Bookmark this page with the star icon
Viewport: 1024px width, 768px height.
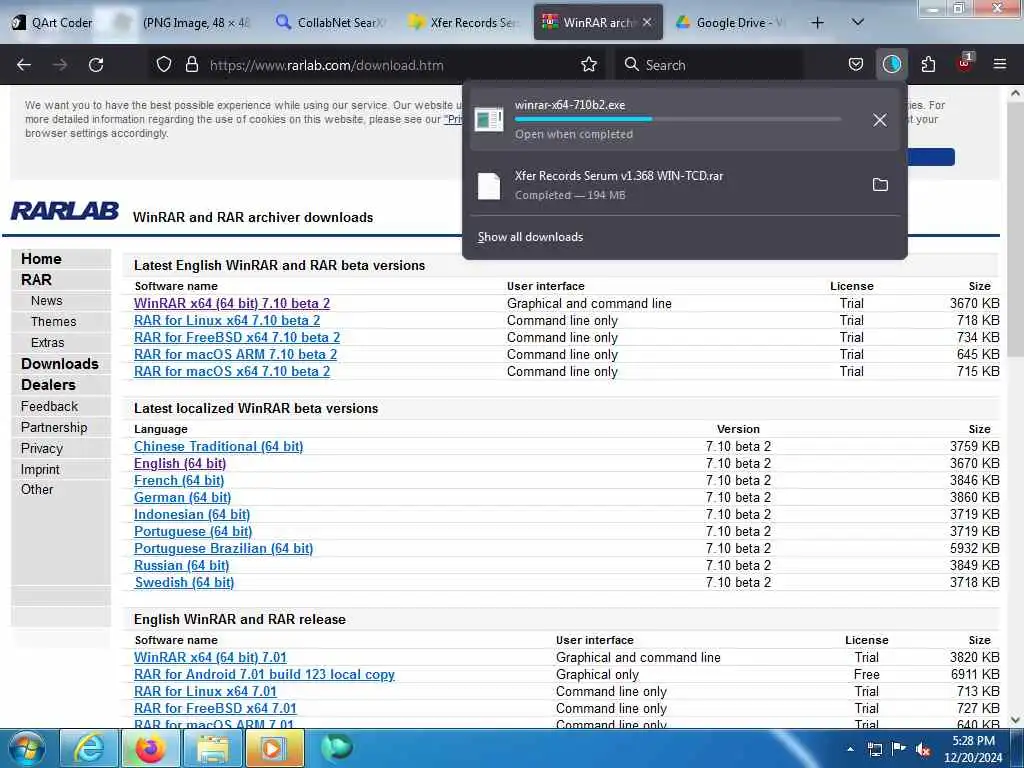pyautogui.click(x=589, y=64)
